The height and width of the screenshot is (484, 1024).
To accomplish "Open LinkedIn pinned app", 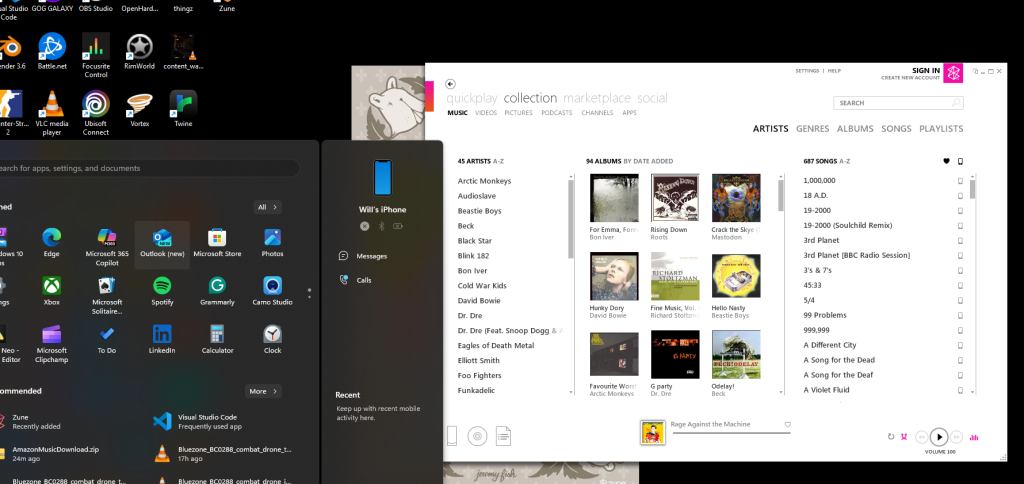I will (162, 340).
